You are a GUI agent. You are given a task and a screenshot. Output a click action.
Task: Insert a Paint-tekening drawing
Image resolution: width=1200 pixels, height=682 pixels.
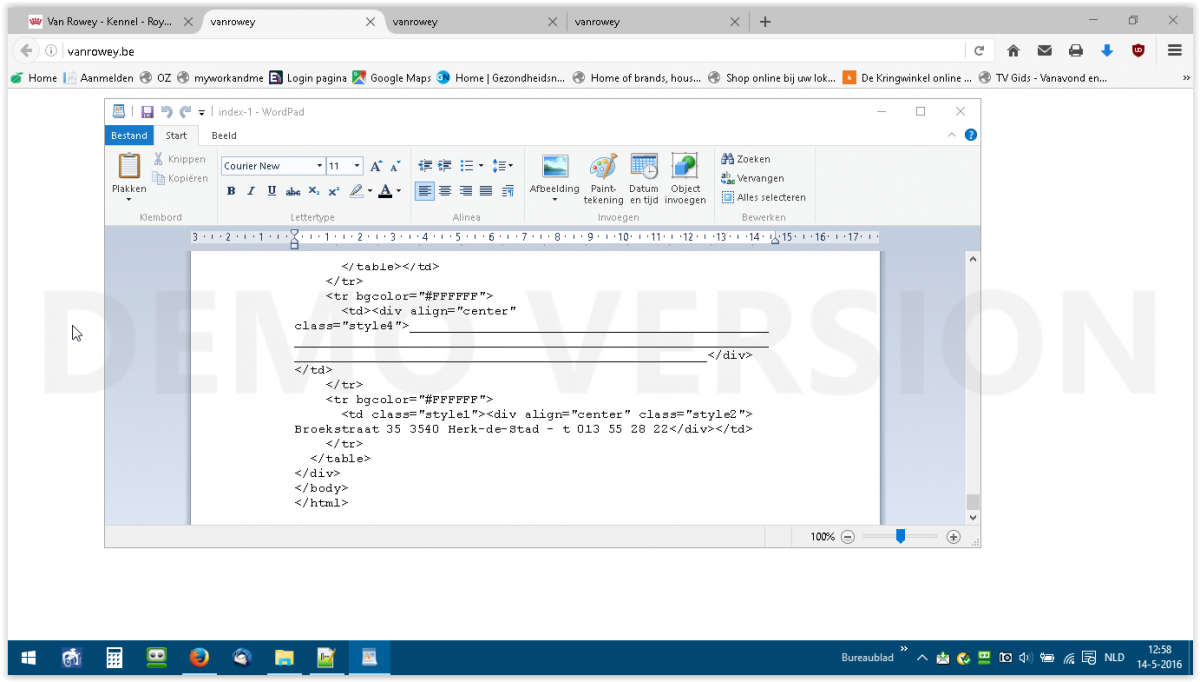tap(603, 180)
